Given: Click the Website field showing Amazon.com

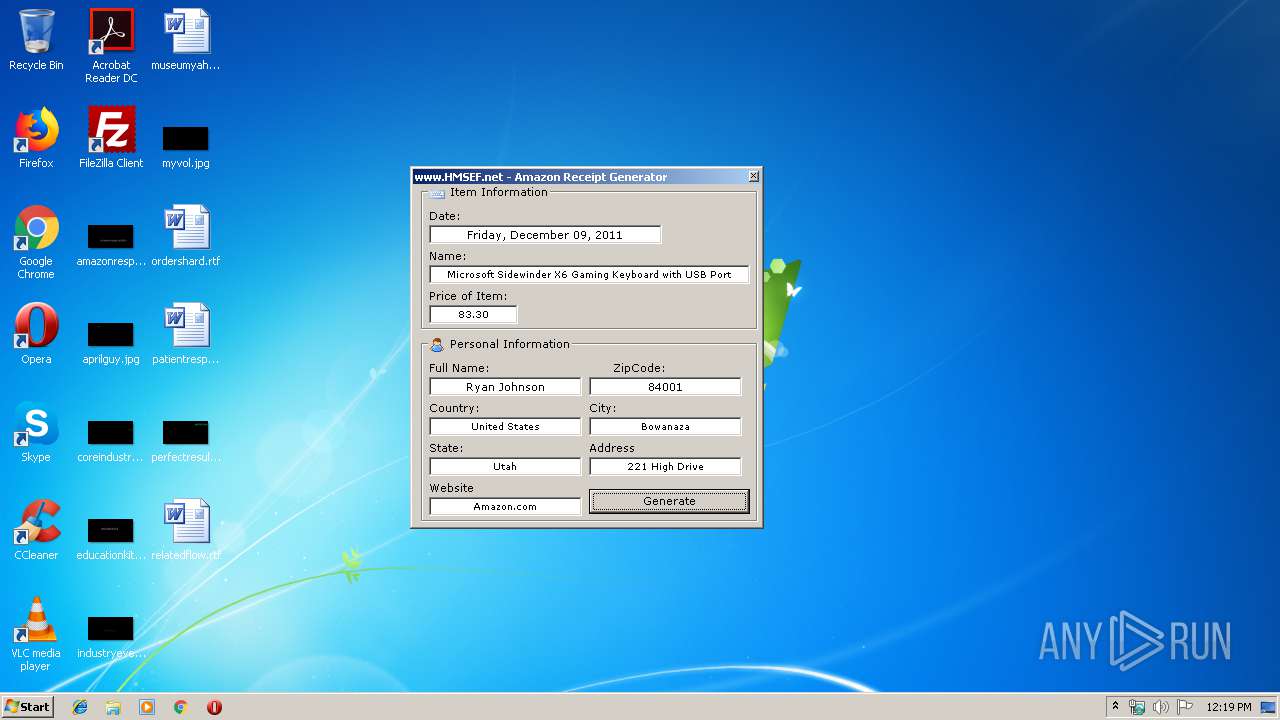Looking at the screenshot, I should (505, 506).
